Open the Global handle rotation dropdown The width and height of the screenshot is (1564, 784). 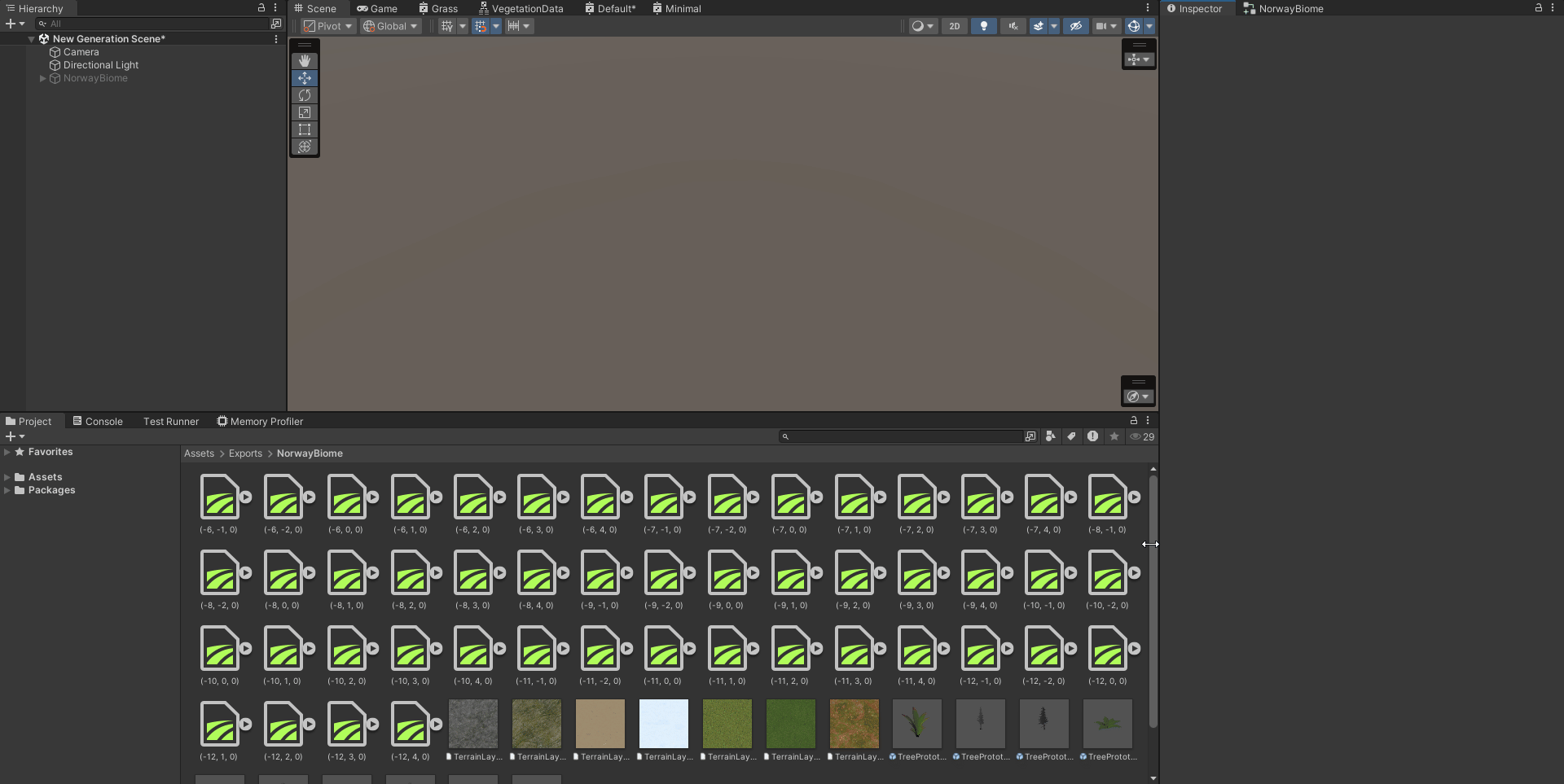390,26
